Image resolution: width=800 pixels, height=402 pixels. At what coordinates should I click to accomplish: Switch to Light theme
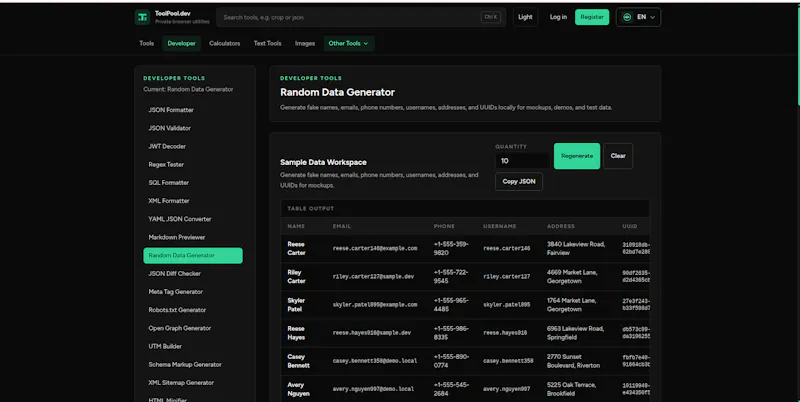(x=525, y=17)
